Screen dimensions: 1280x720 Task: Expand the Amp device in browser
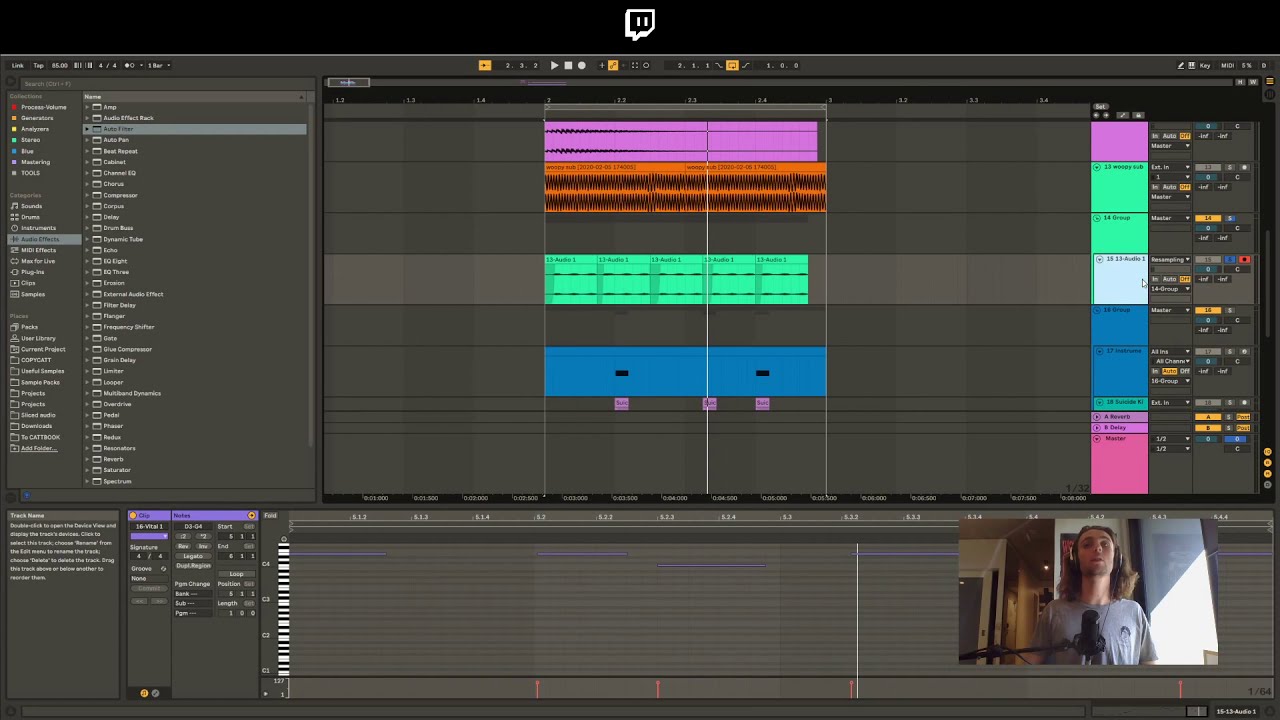point(87,107)
